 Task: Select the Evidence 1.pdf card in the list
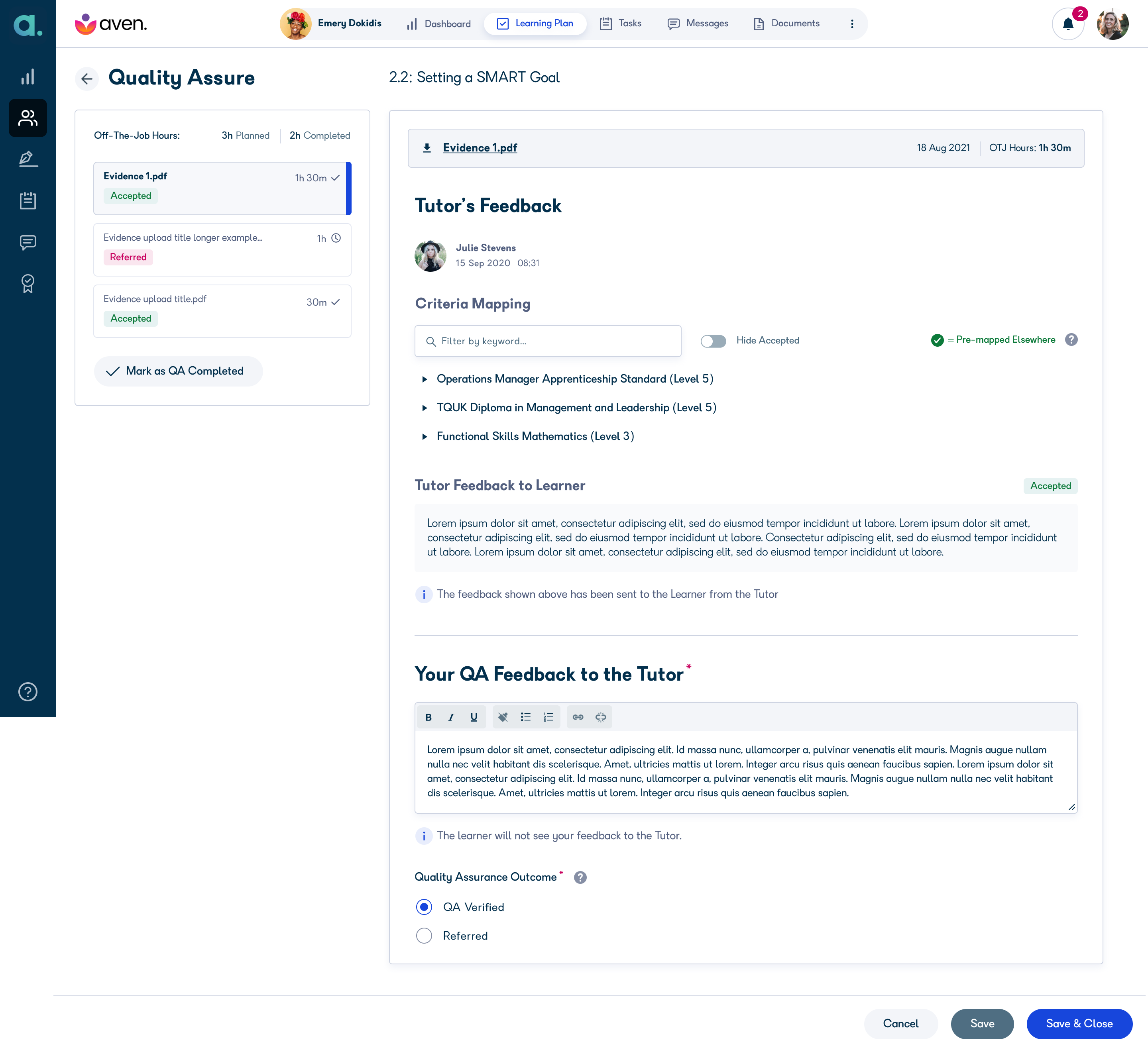(x=222, y=188)
